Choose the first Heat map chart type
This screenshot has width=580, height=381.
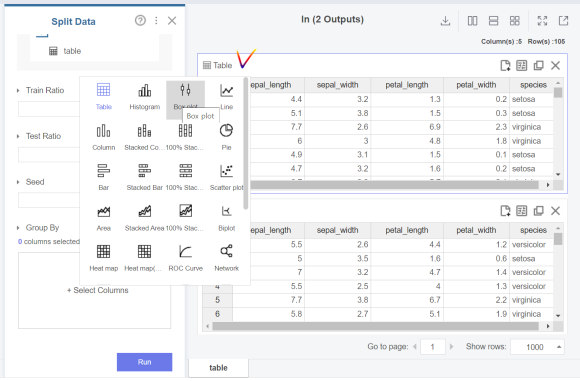(103, 258)
